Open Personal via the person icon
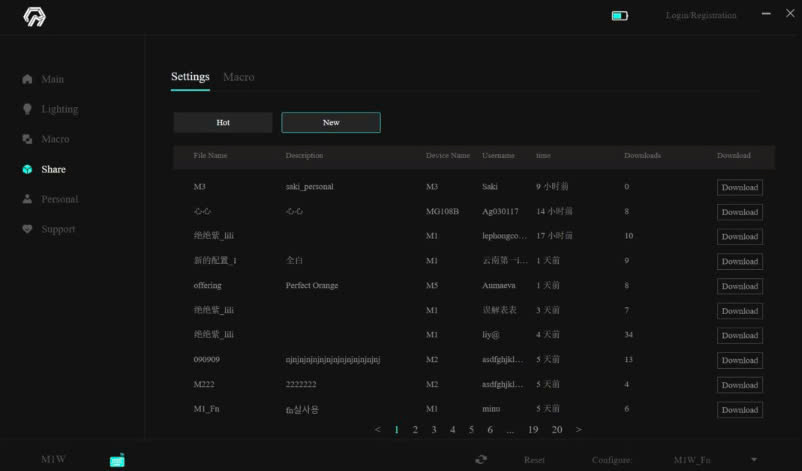Viewport: 802px width, 471px height. [27, 199]
